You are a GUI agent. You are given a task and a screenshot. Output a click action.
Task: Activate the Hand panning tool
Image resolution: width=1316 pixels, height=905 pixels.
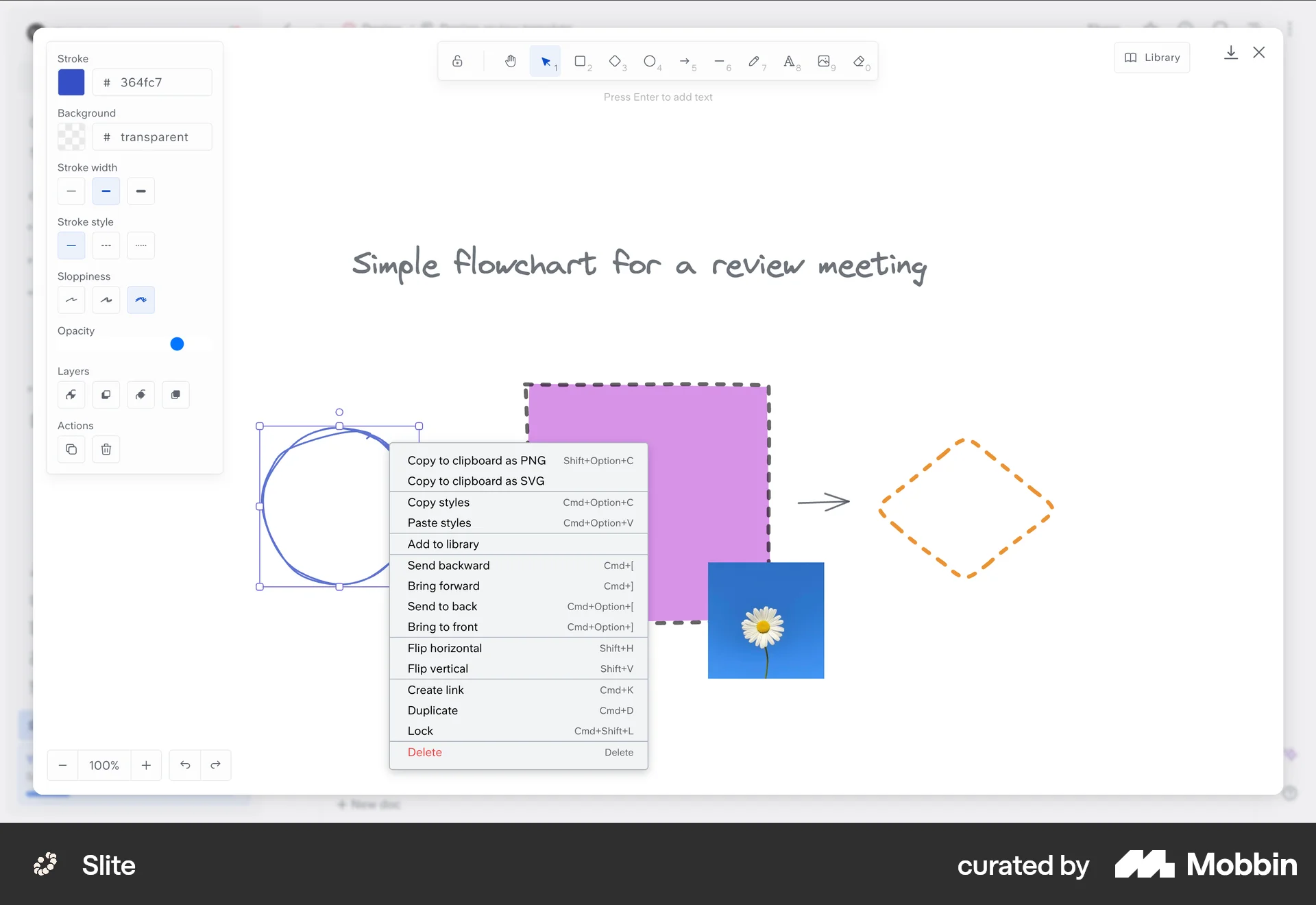click(x=510, y=61)
